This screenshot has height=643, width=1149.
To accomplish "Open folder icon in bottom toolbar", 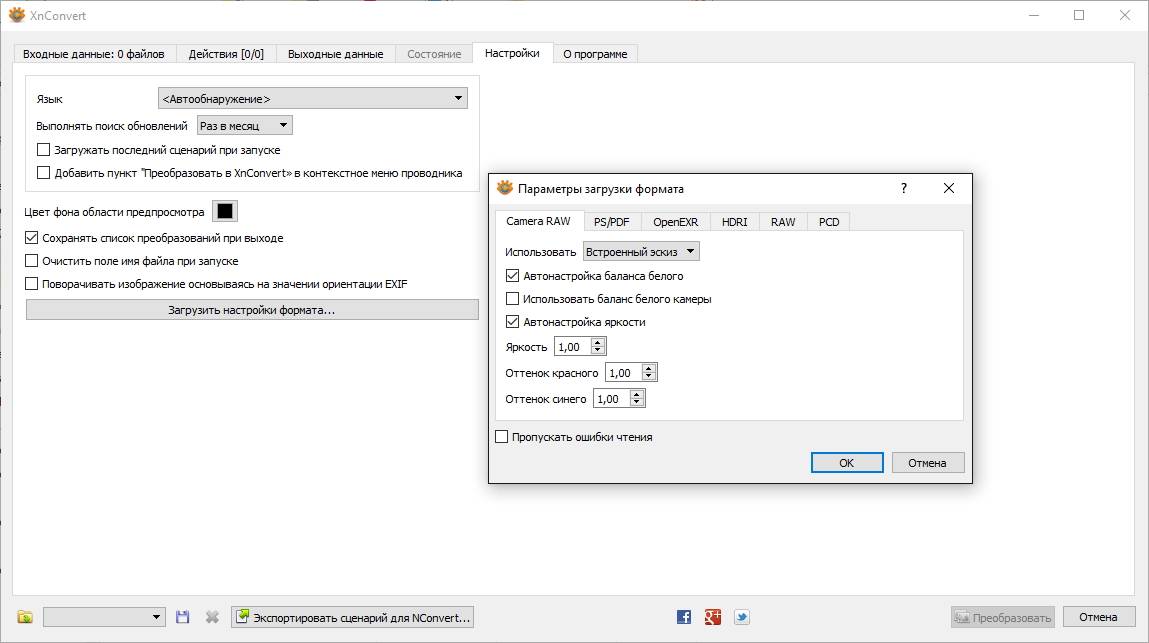I will [x=25, y=617].
